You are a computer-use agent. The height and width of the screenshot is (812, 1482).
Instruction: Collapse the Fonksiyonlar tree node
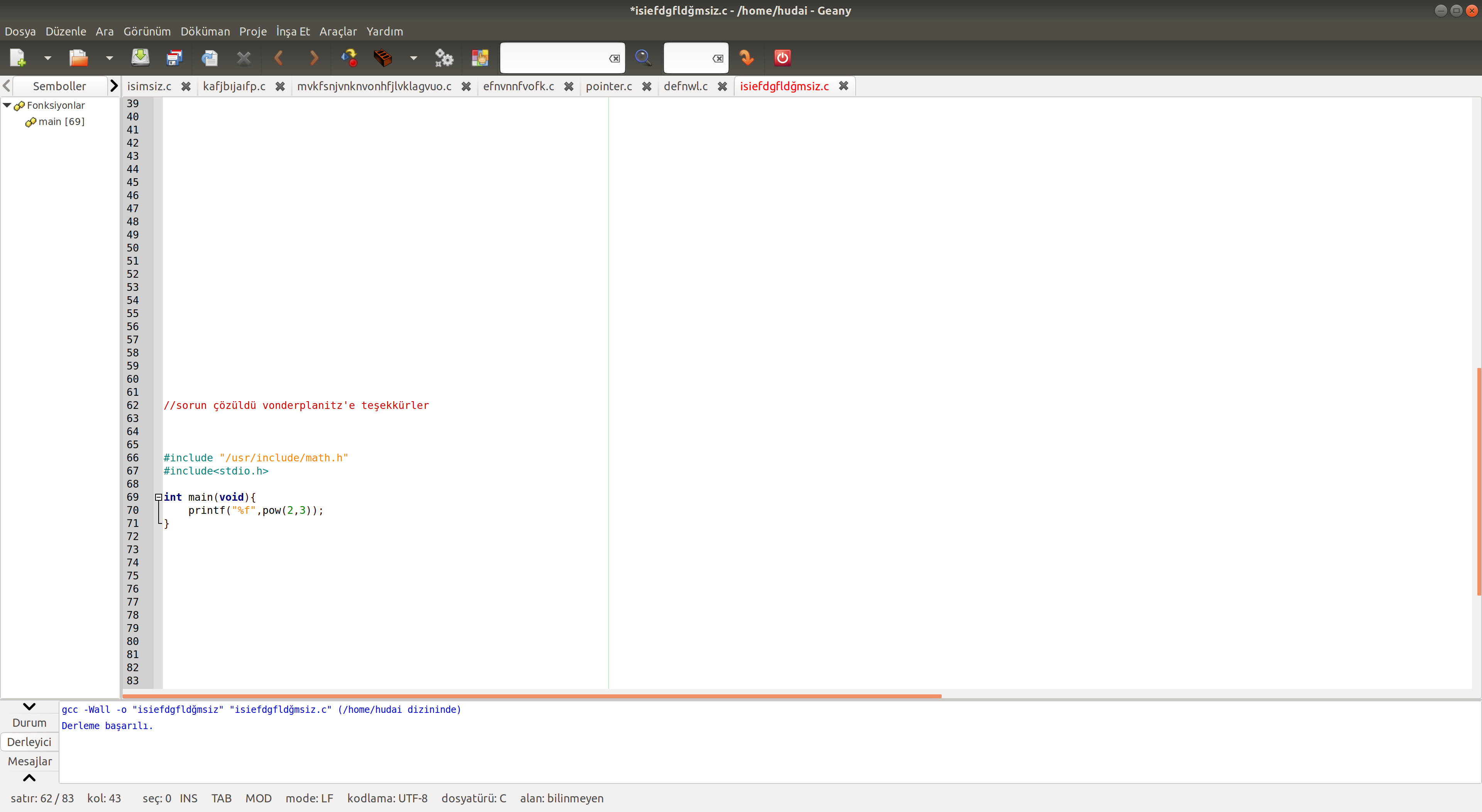click(7, 105)
